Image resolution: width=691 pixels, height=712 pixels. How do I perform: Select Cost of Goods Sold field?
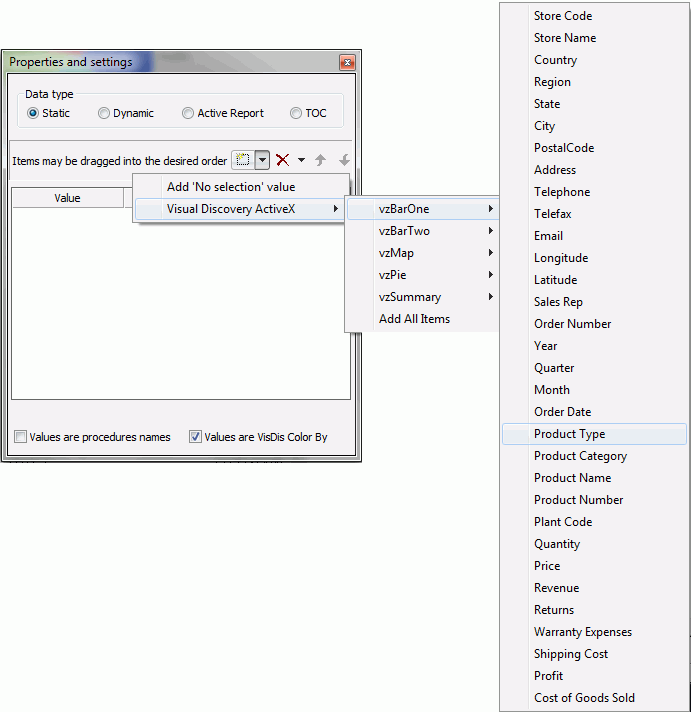tap(594, 698)
